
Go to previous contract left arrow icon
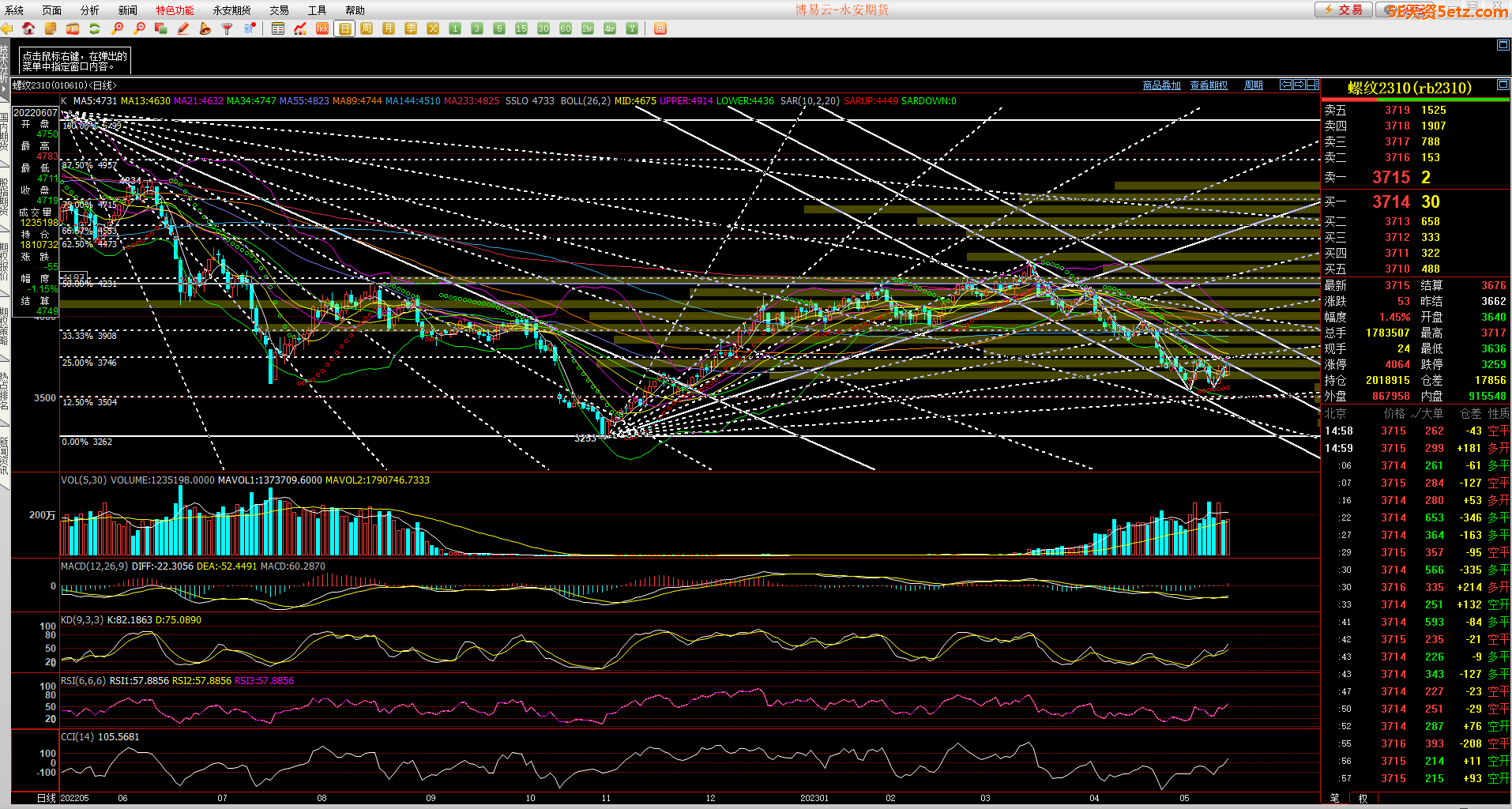tap(1286, 85)
